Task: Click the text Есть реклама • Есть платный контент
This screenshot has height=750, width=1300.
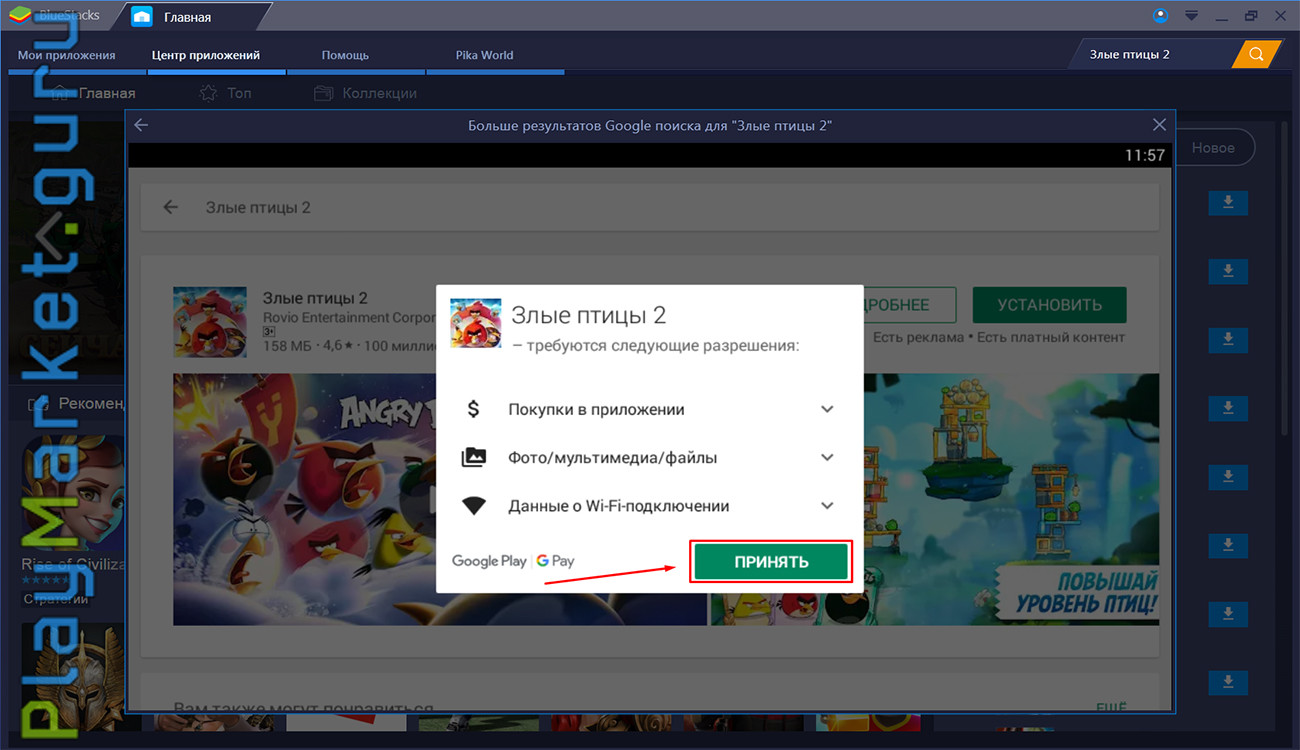Action: 999,337
